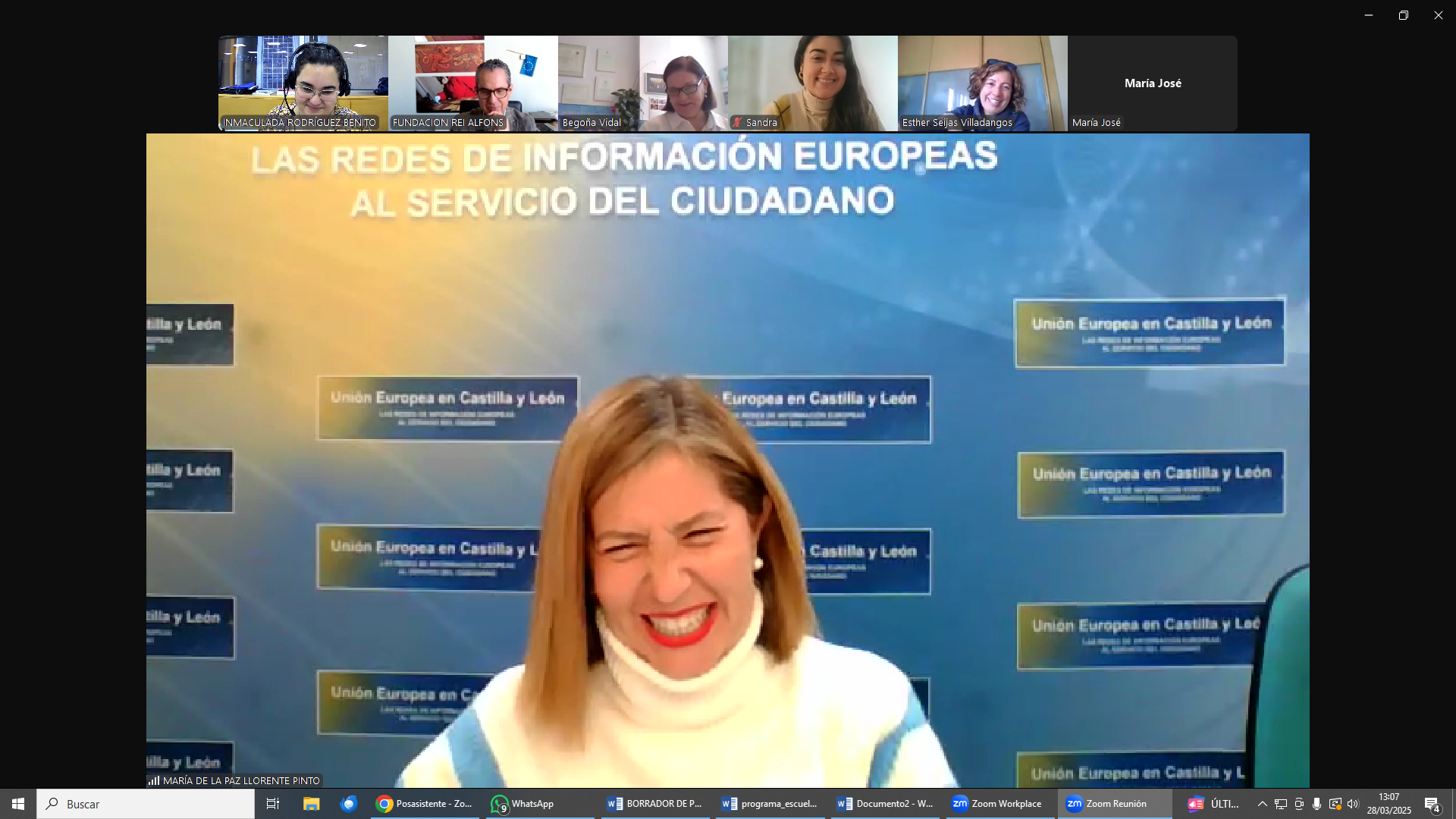Image resolution: width=1456 pixels, height=819 pixels.
Task: Open the notification center with 4 notifications
Action: [x=1432, y=804]
